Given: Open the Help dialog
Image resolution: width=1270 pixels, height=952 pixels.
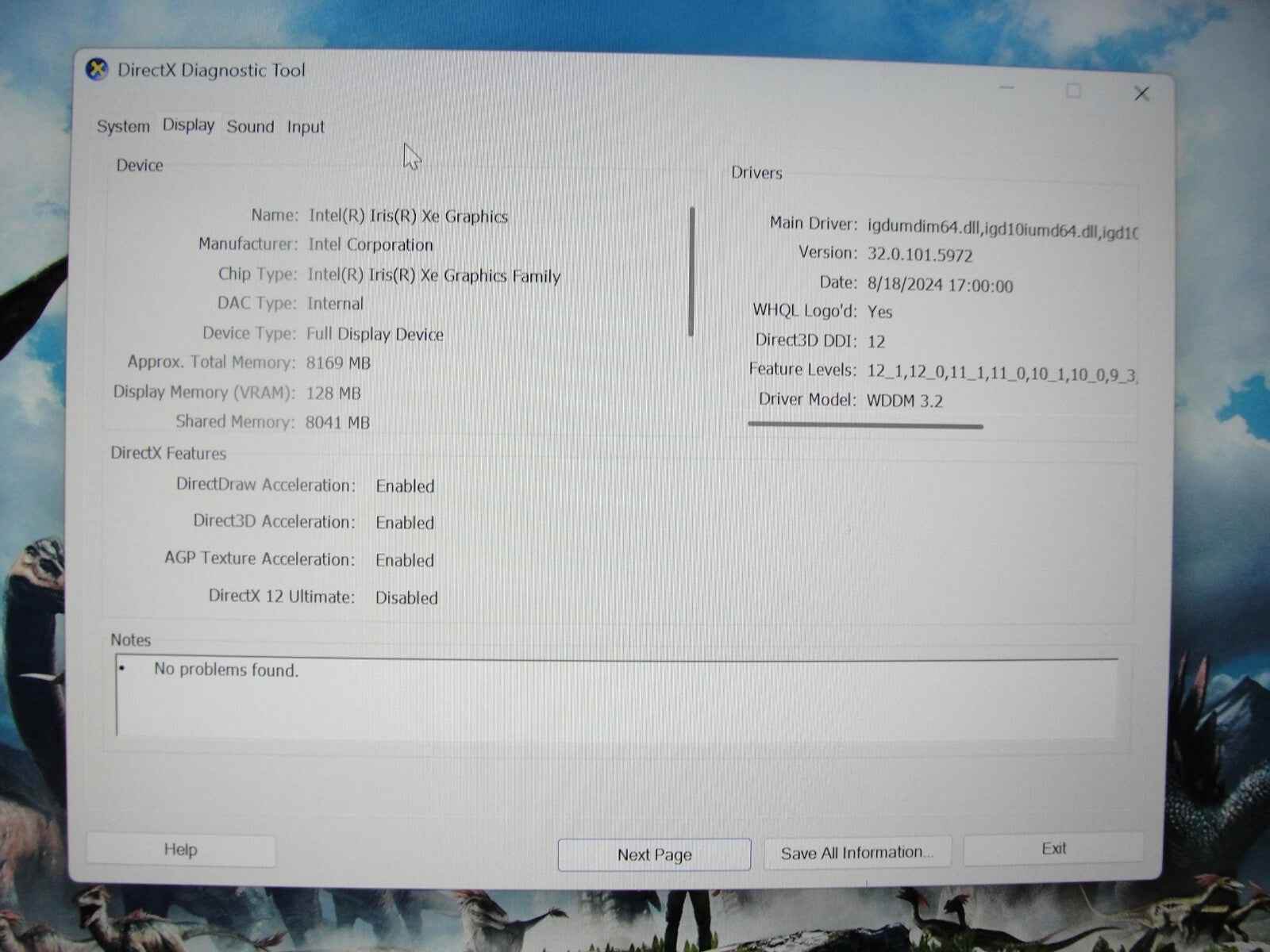Looking at the screenshot, I should pos(180,849).
